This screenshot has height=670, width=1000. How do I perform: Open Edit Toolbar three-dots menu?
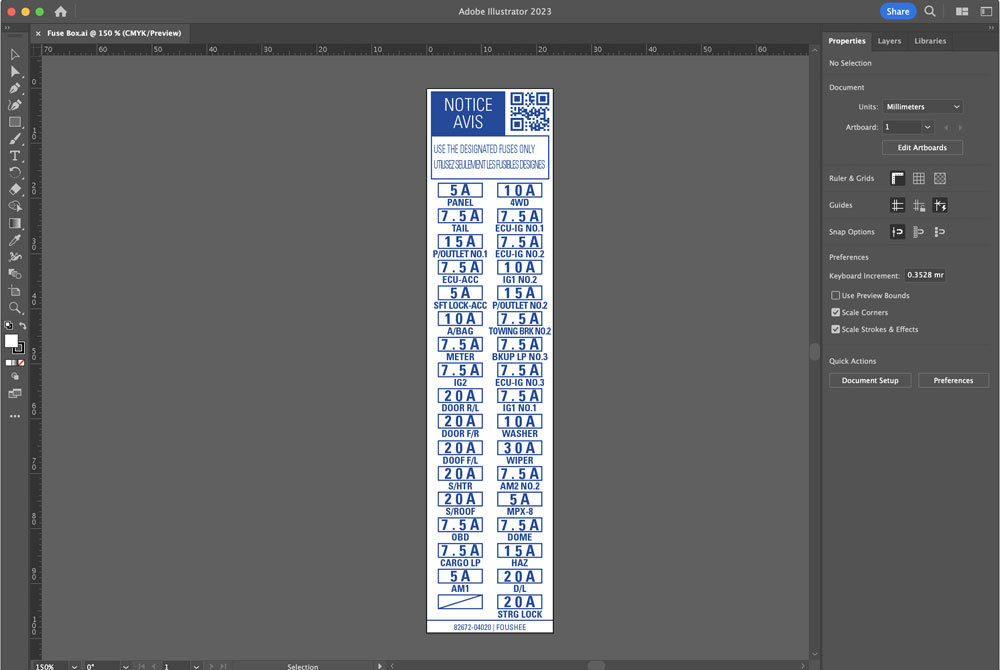point(15,416)
